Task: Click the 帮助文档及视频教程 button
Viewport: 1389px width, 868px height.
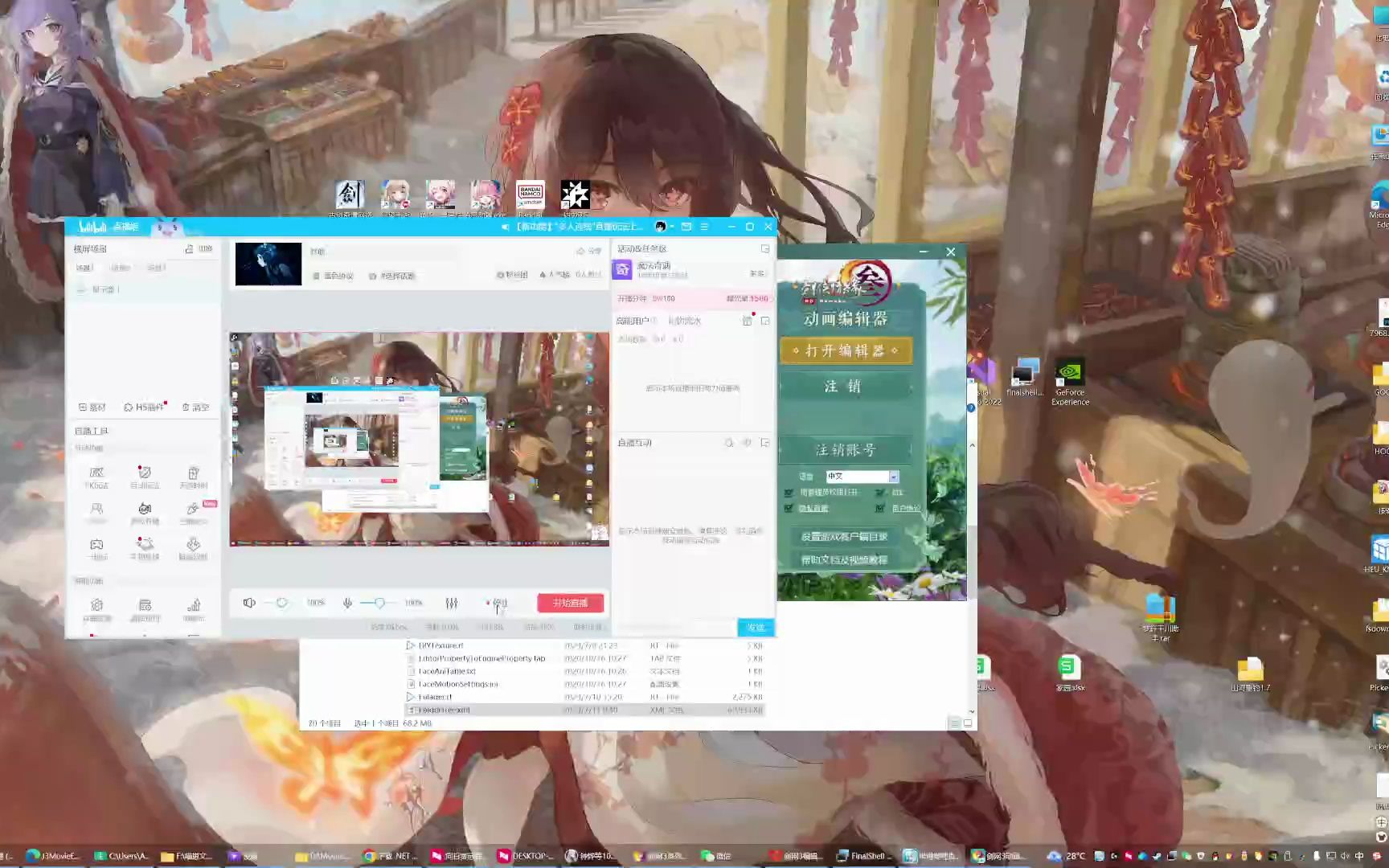Action: (844, 559)
